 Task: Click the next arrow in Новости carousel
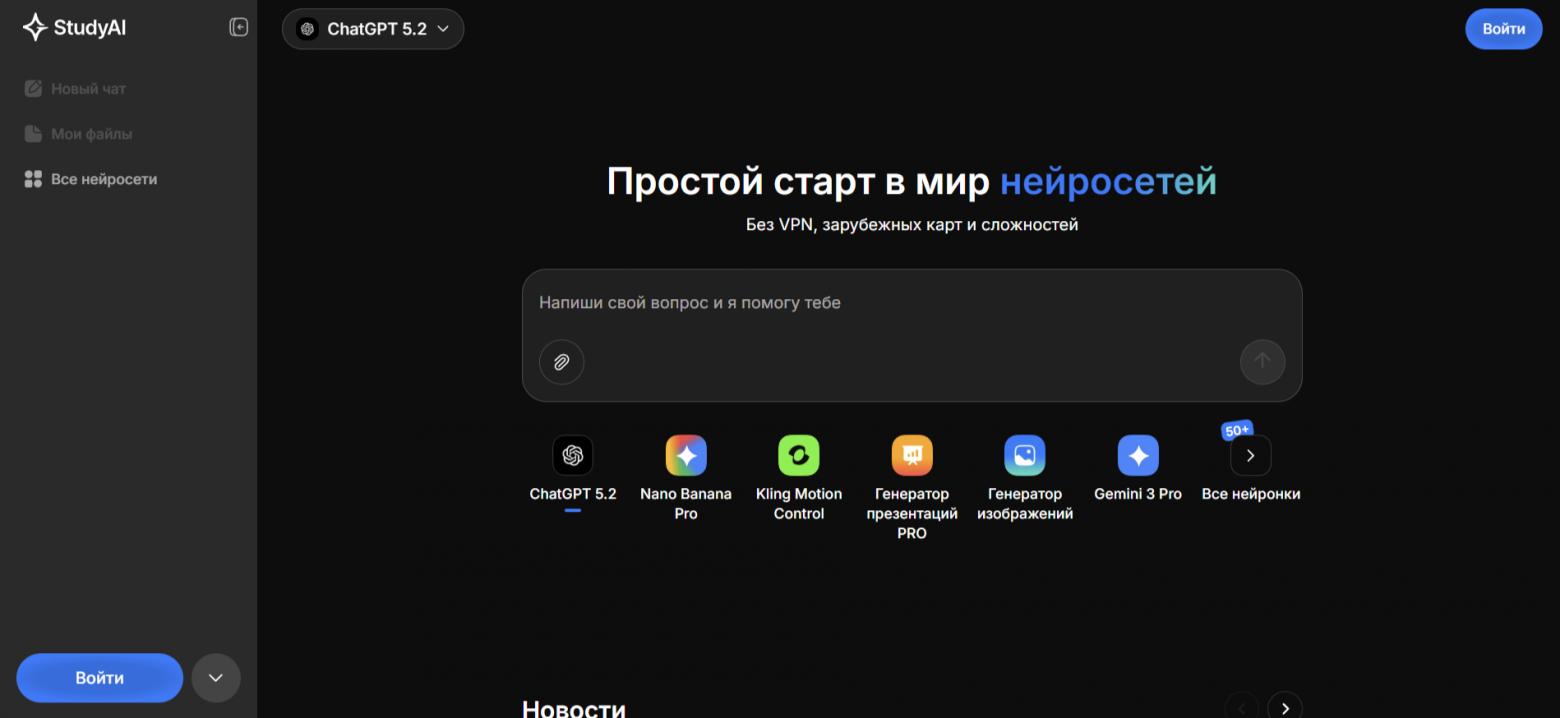1284,707
